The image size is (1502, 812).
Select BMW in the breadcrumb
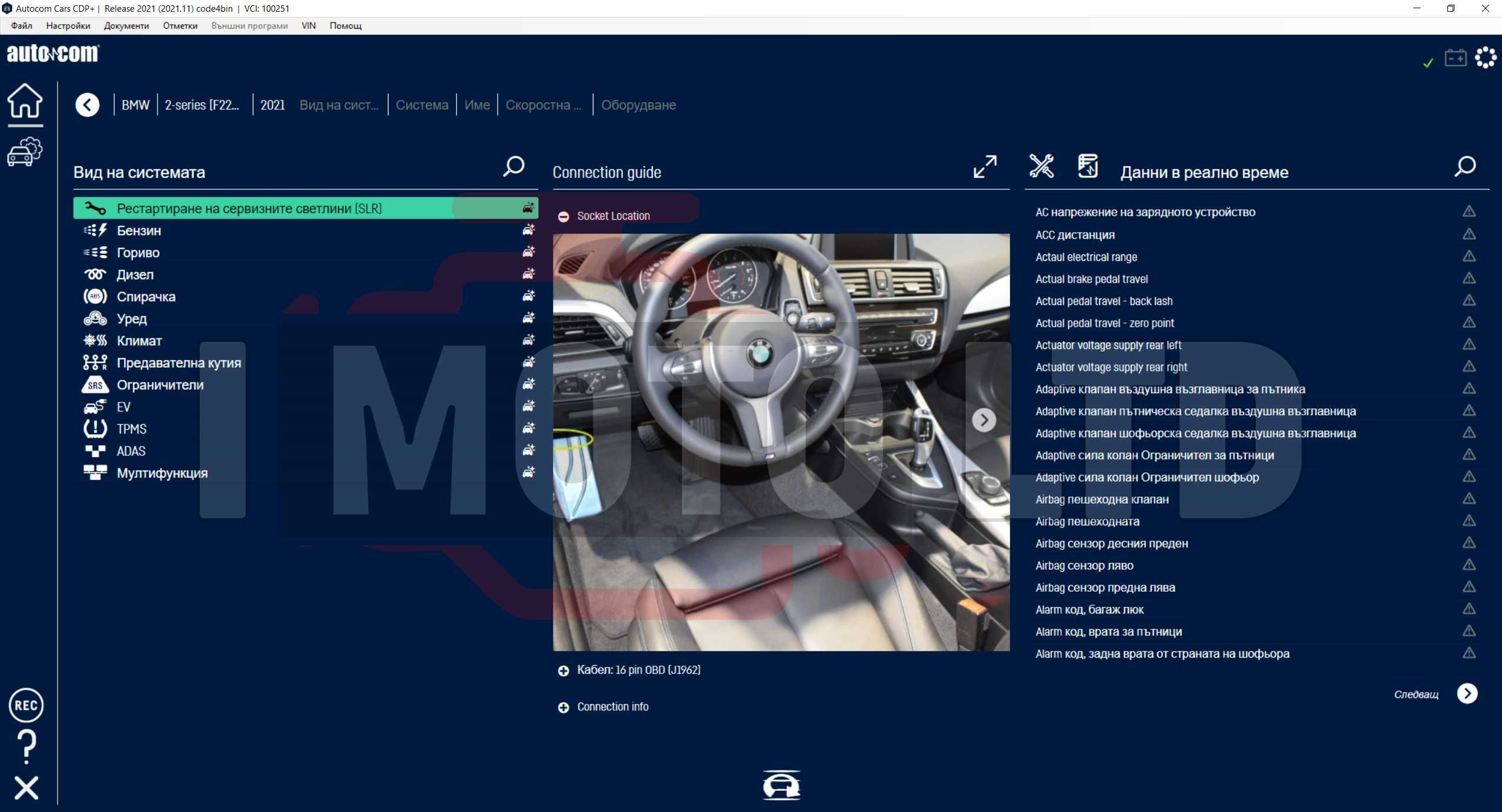(136, 105)
